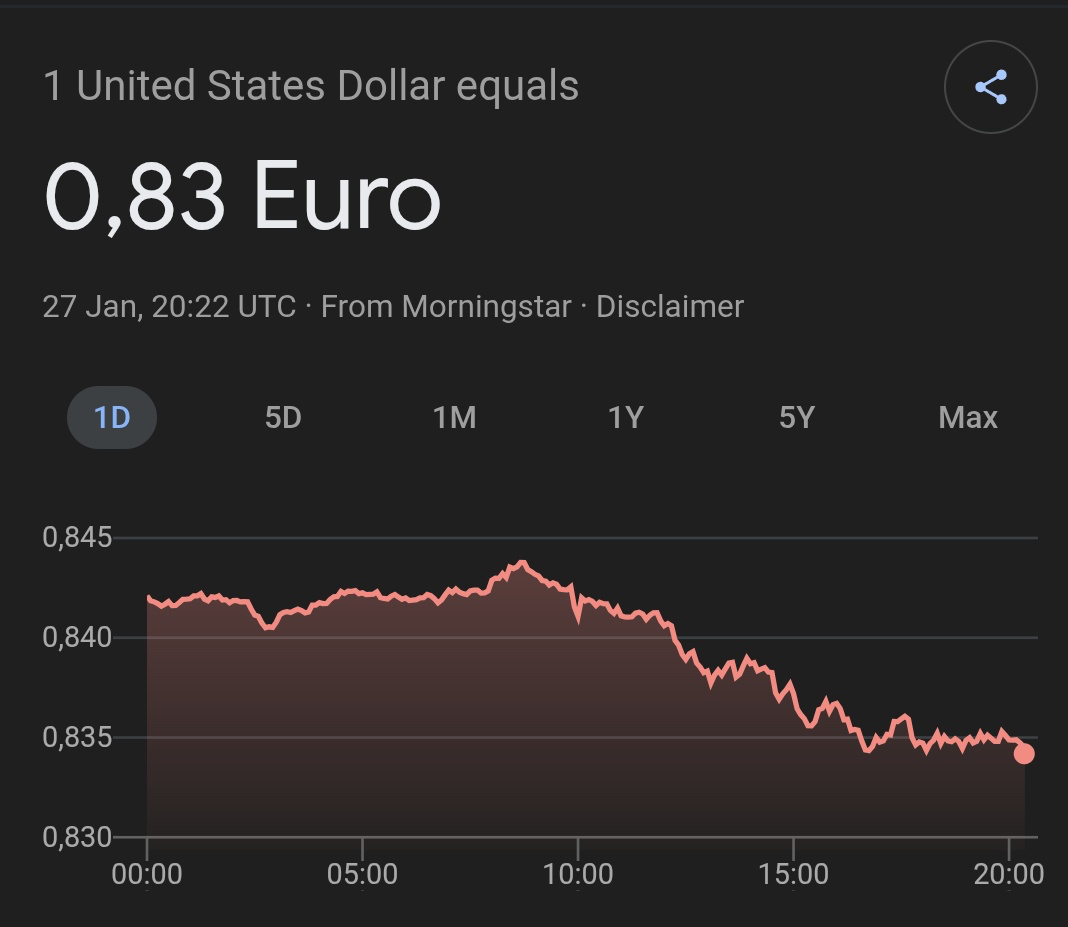Click the "1 United States Dollar equals" heading

coord(311,86)
